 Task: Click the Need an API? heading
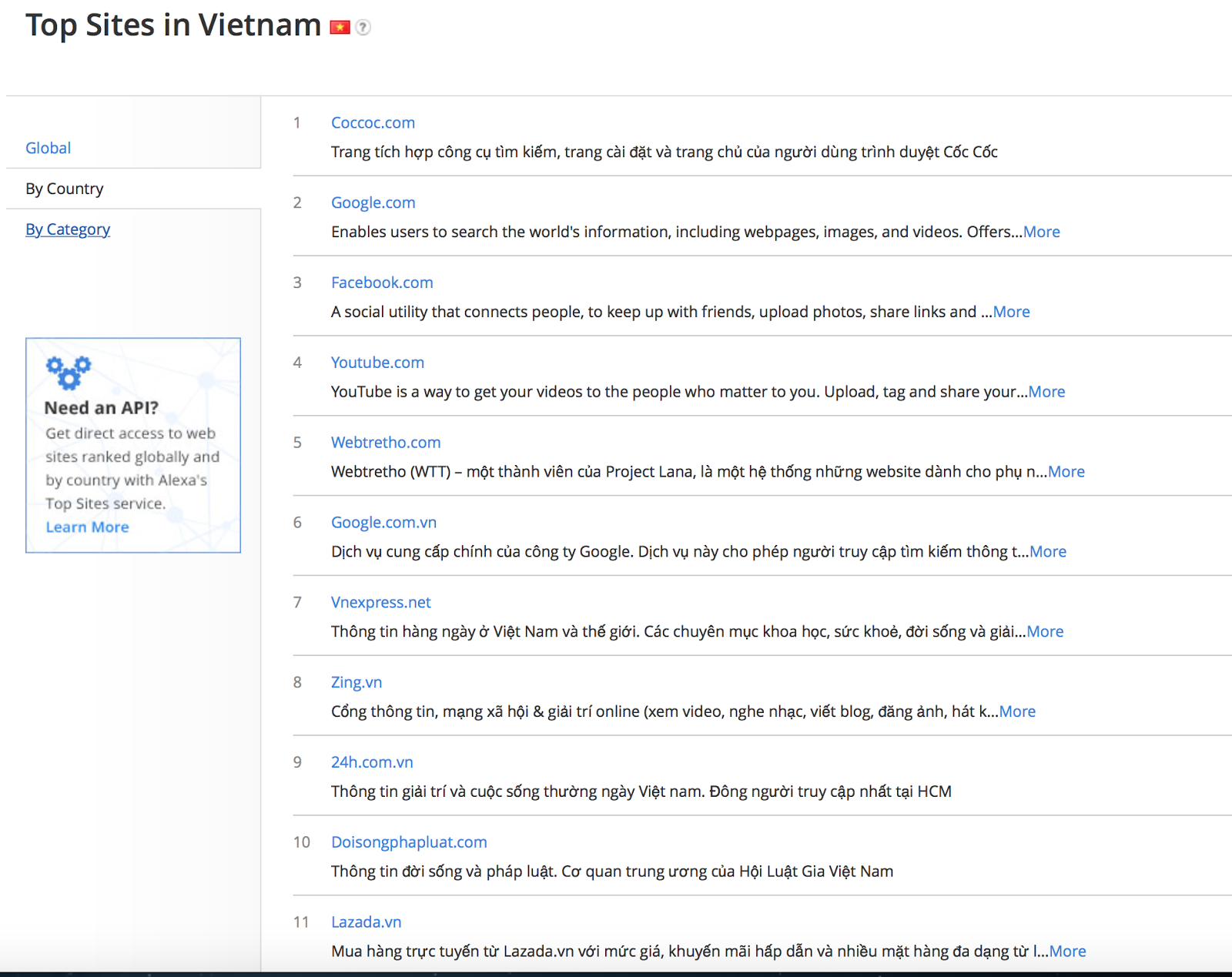(102, 408)
